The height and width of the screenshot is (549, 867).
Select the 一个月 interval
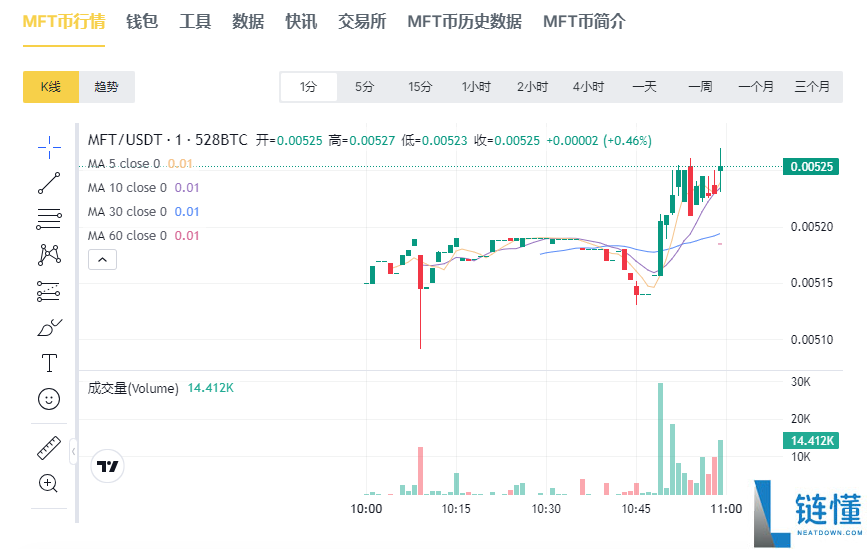pyautogui.click(x=756, y=87)
